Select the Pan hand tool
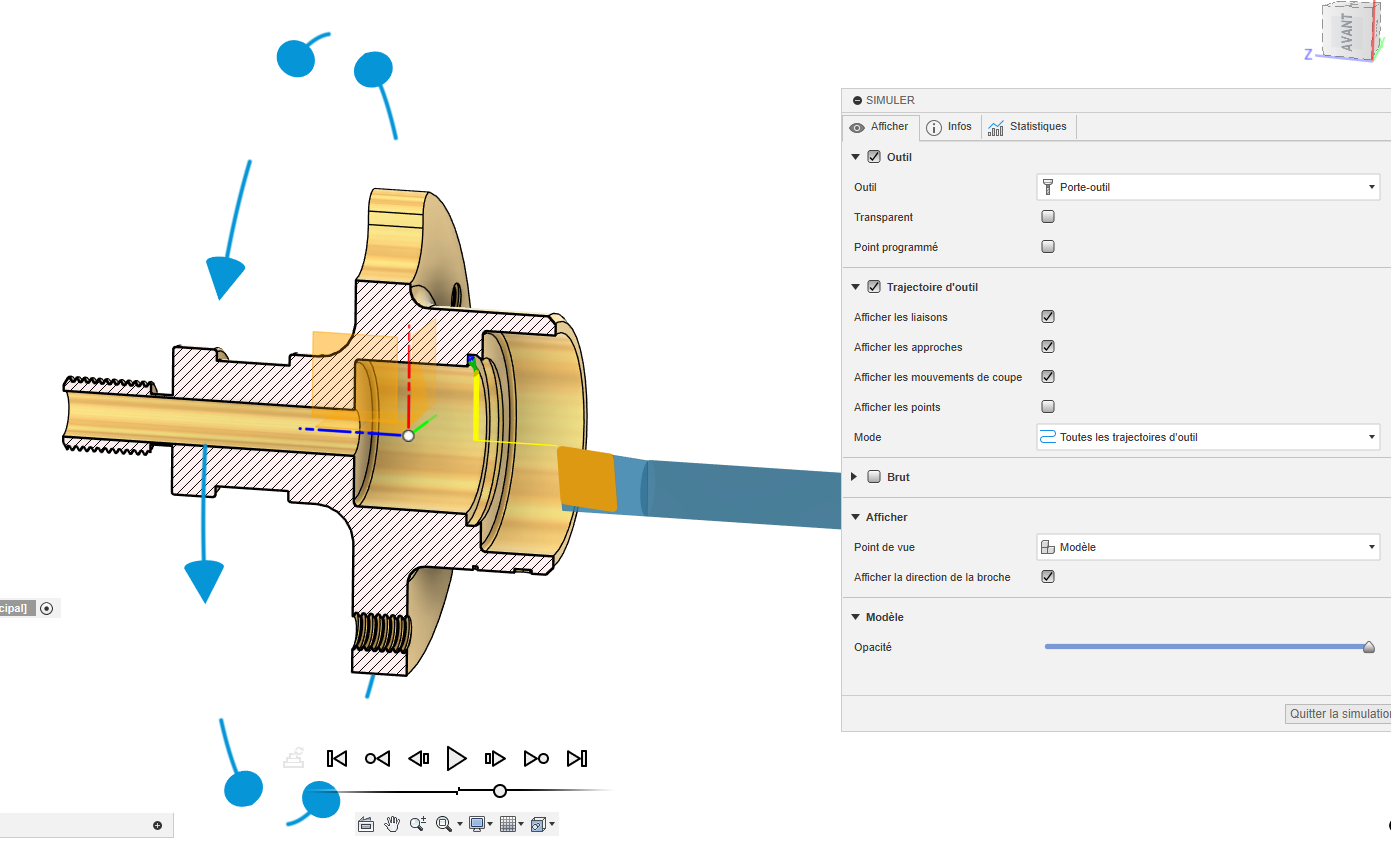1391x842 pixels. coord(392,824)
